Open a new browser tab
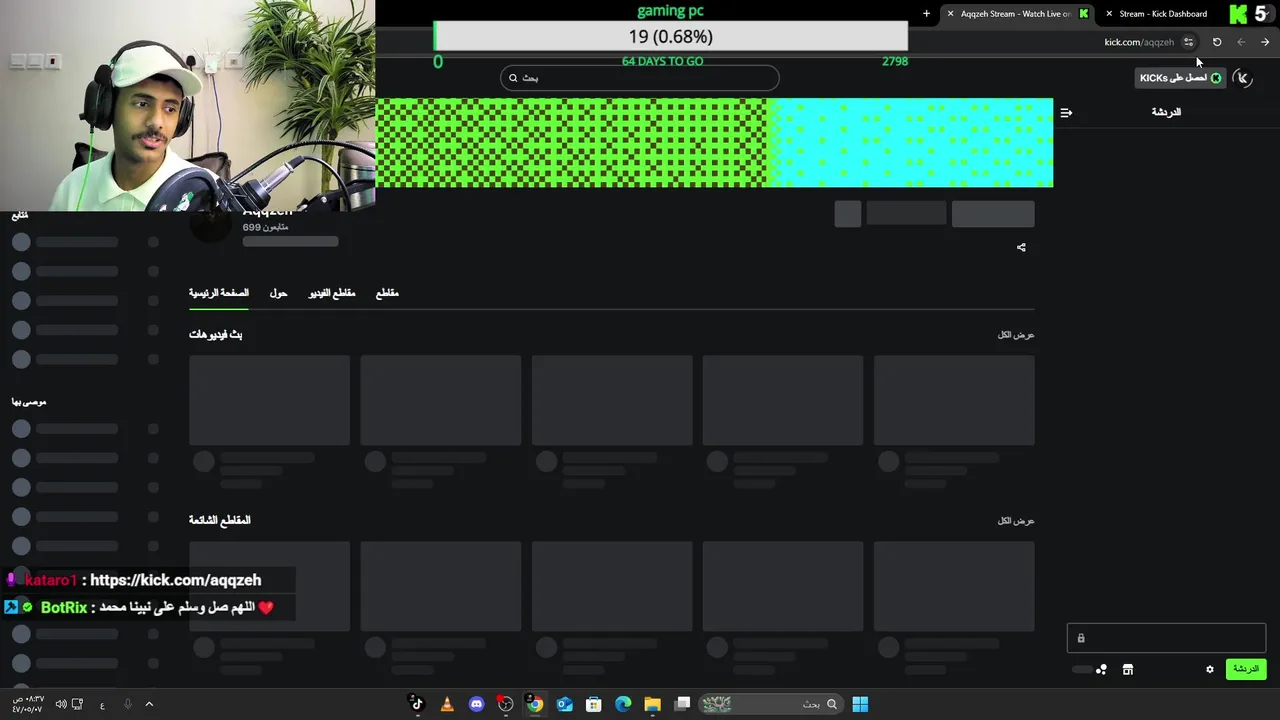1280x720 pixels. point(926,14)
